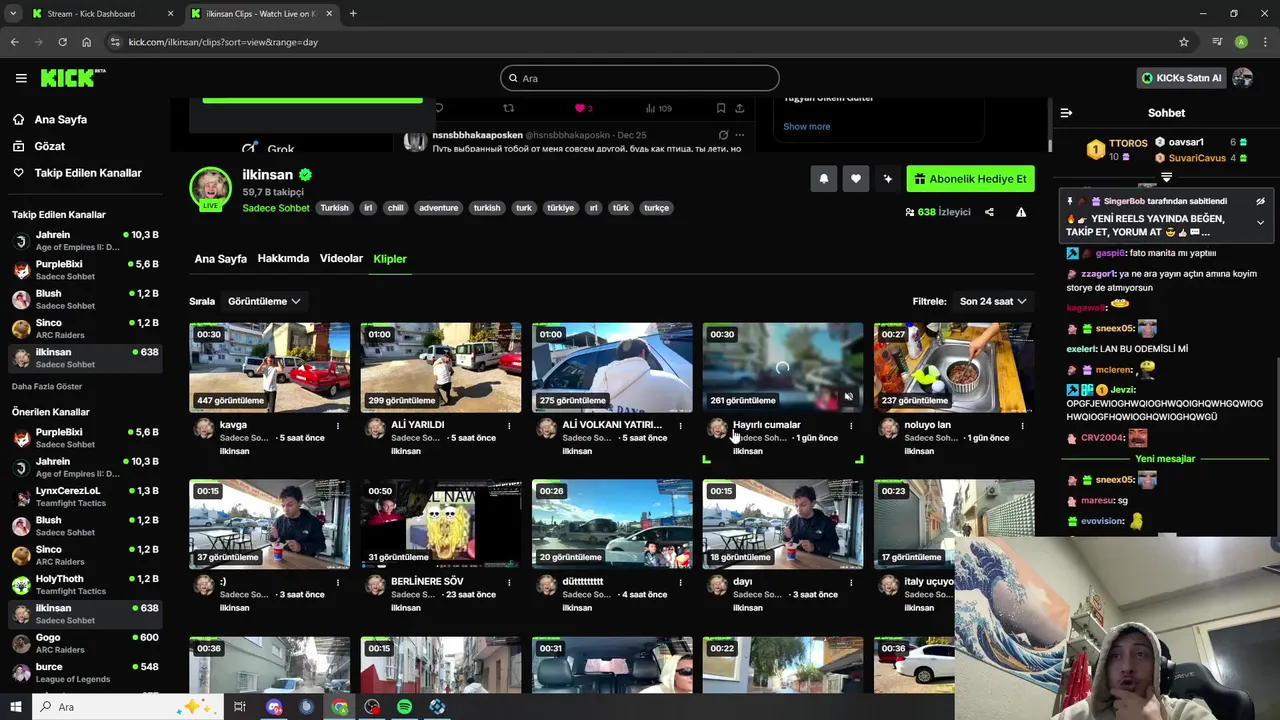Click Yeni mesajlar divider in chat
This screenshot has height=720, width=1280.
(1165, 459)
